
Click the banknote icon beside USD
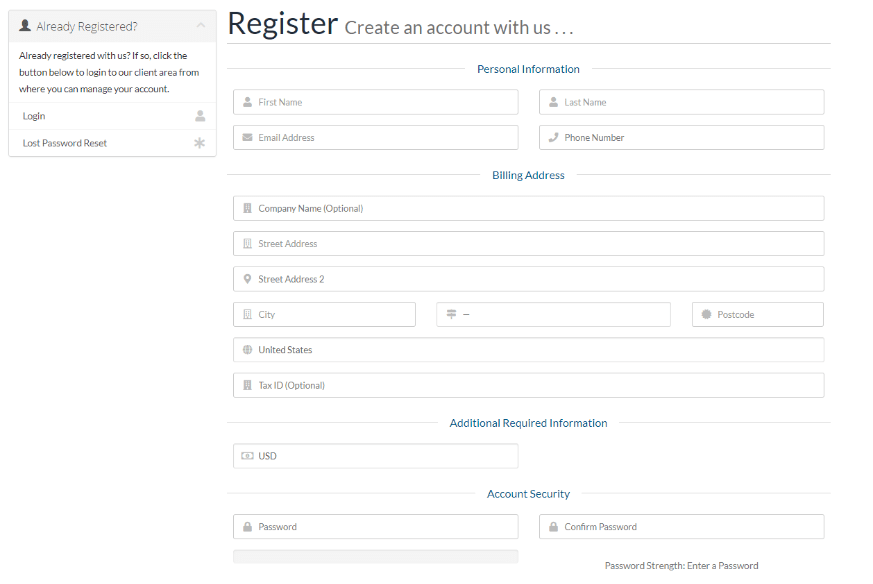pyautogui.click(x=247, y=456)
